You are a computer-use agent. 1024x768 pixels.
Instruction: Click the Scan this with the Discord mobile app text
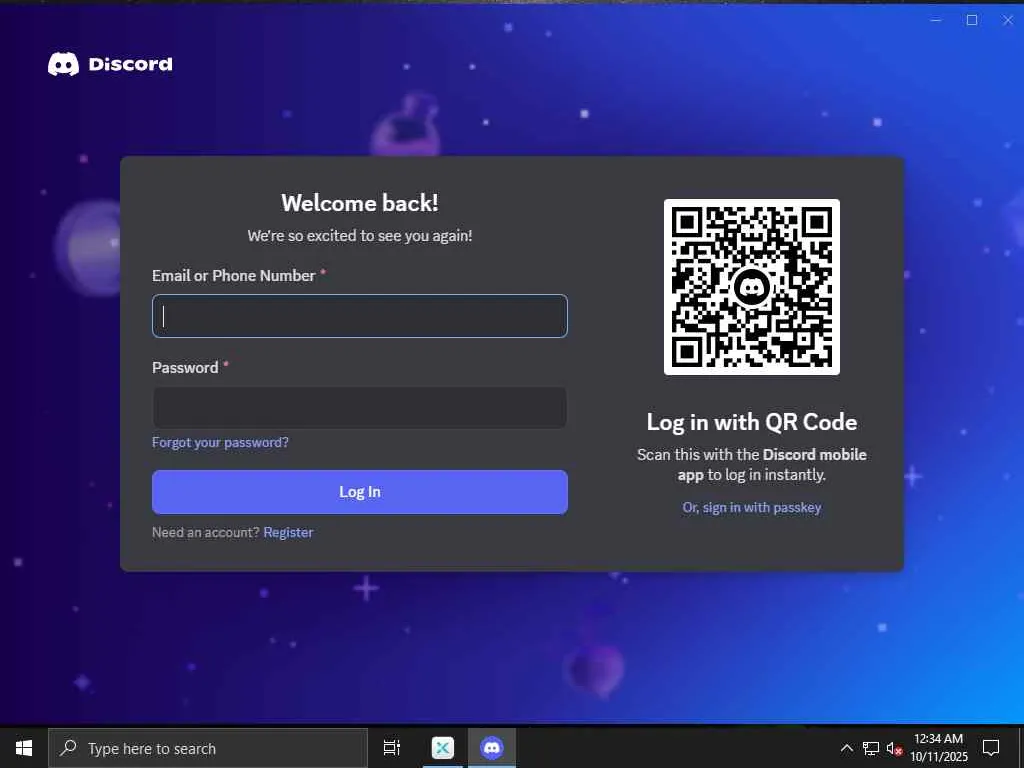[x=752, y=464]
